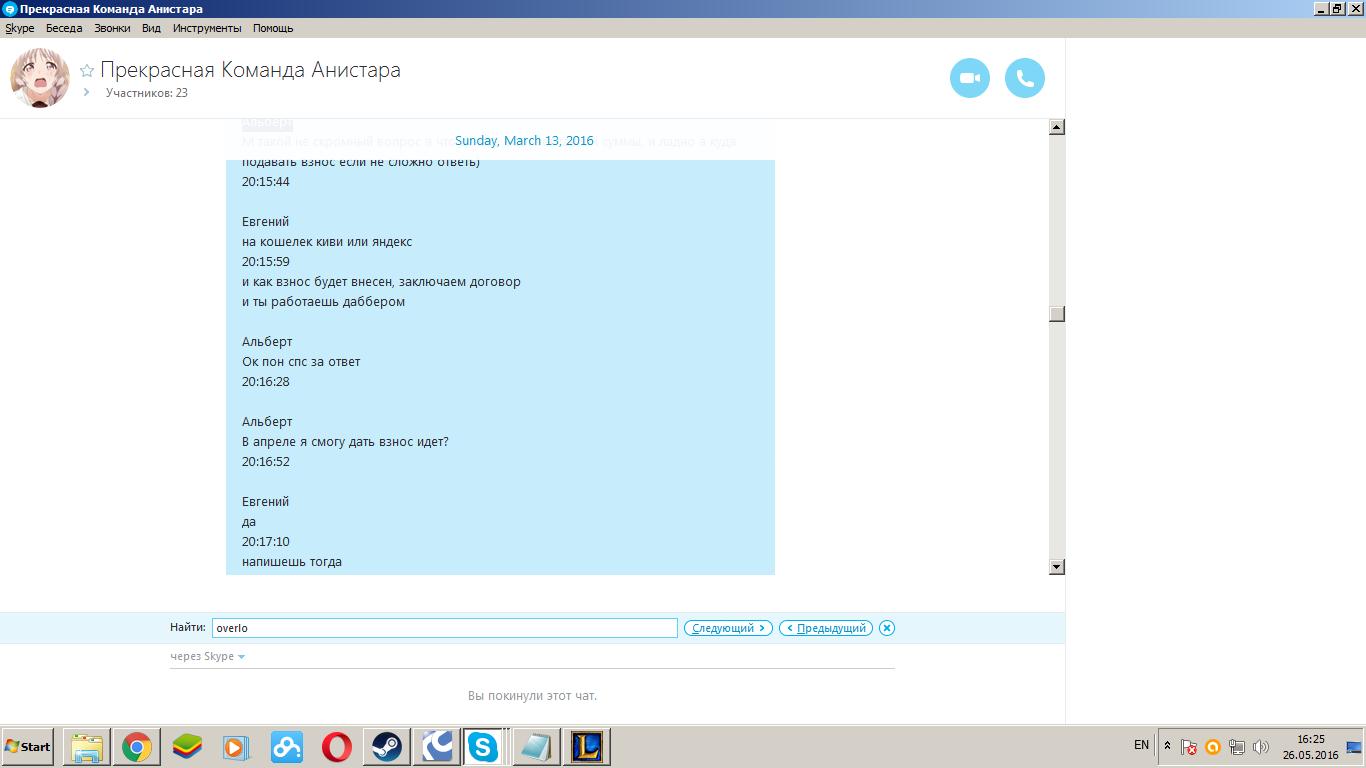The height and width of the screenshot is (768, 1366).
Task: Open the Windows Start menu
Action: click(x=28, y=747)
